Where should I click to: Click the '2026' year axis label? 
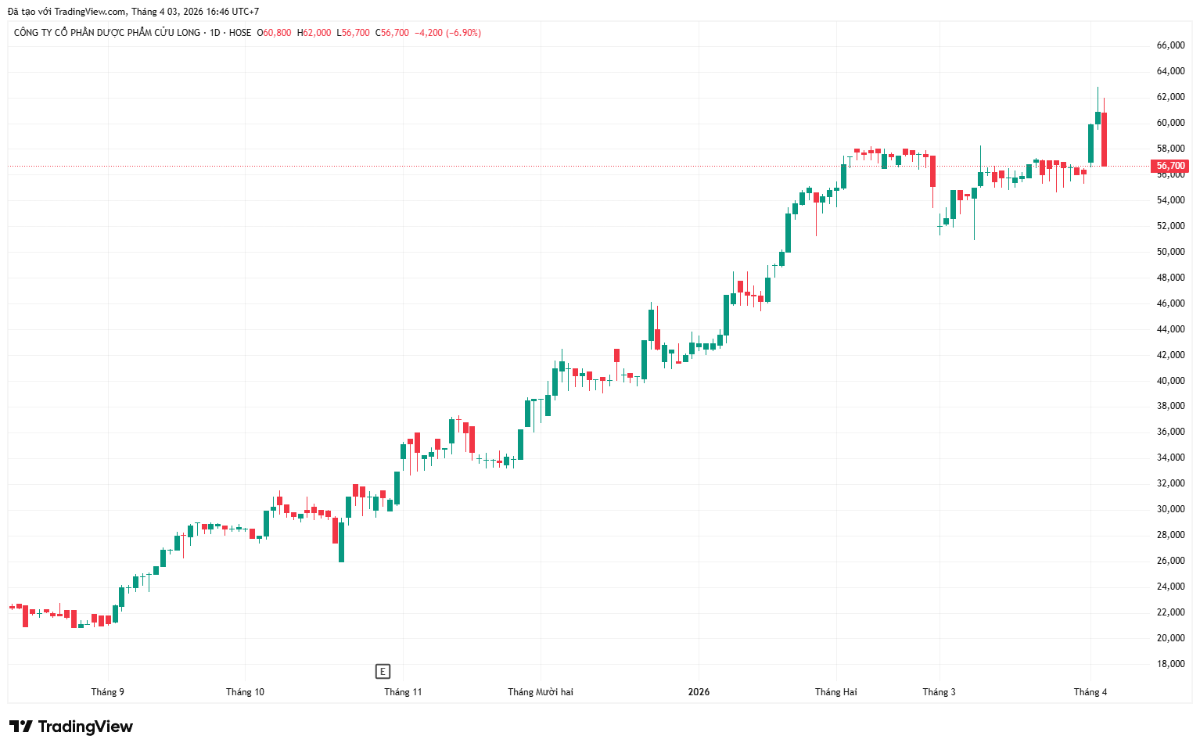[699, 692]
